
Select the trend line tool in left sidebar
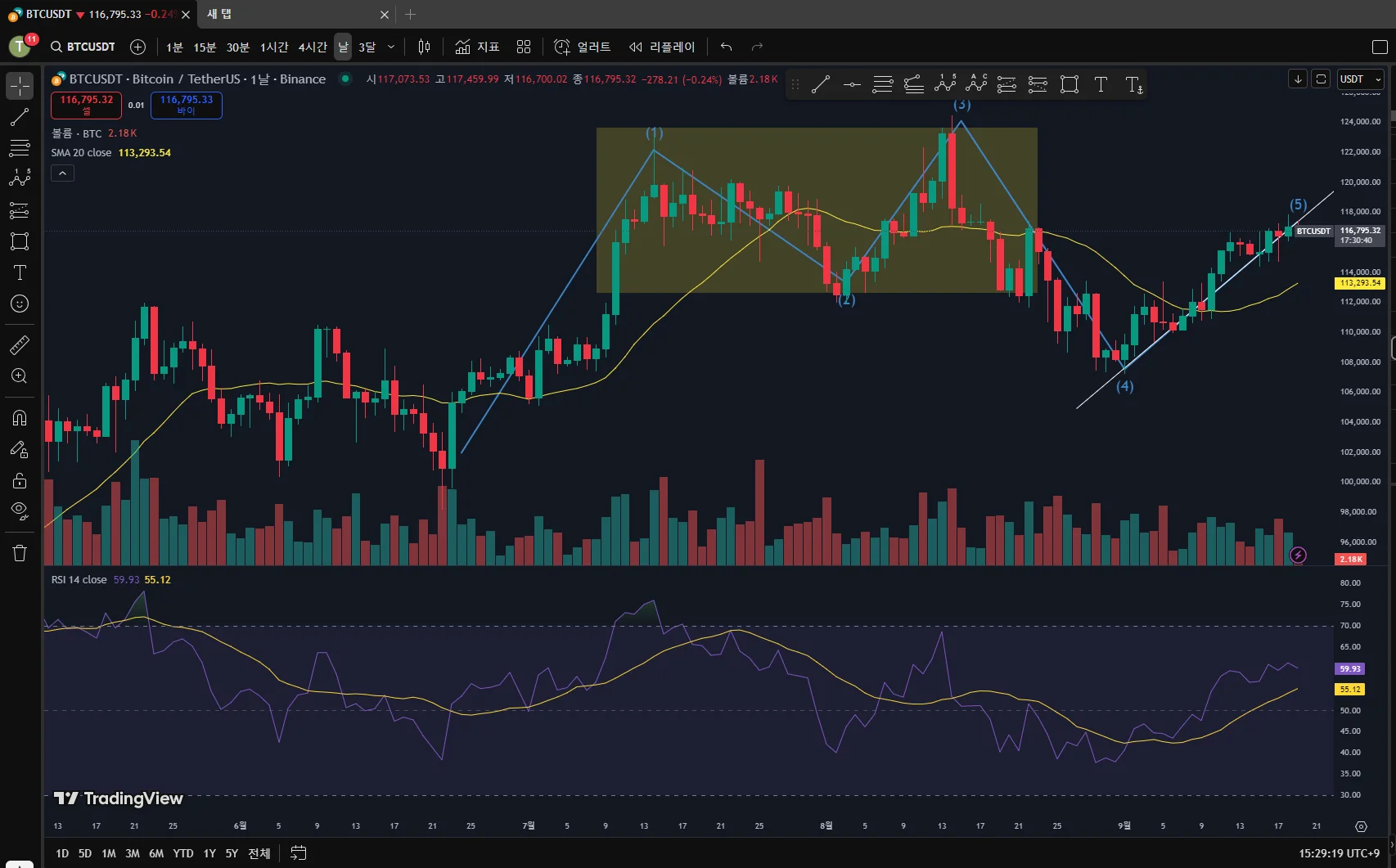(20, 117)
